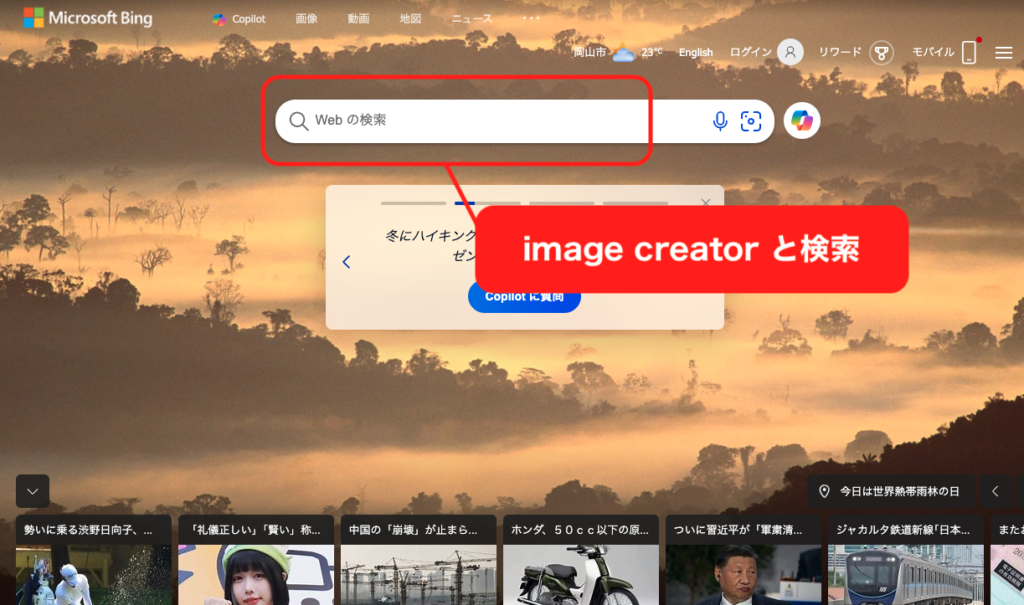Open visual search camera icon
The image size is (1024, 605).
751,122
